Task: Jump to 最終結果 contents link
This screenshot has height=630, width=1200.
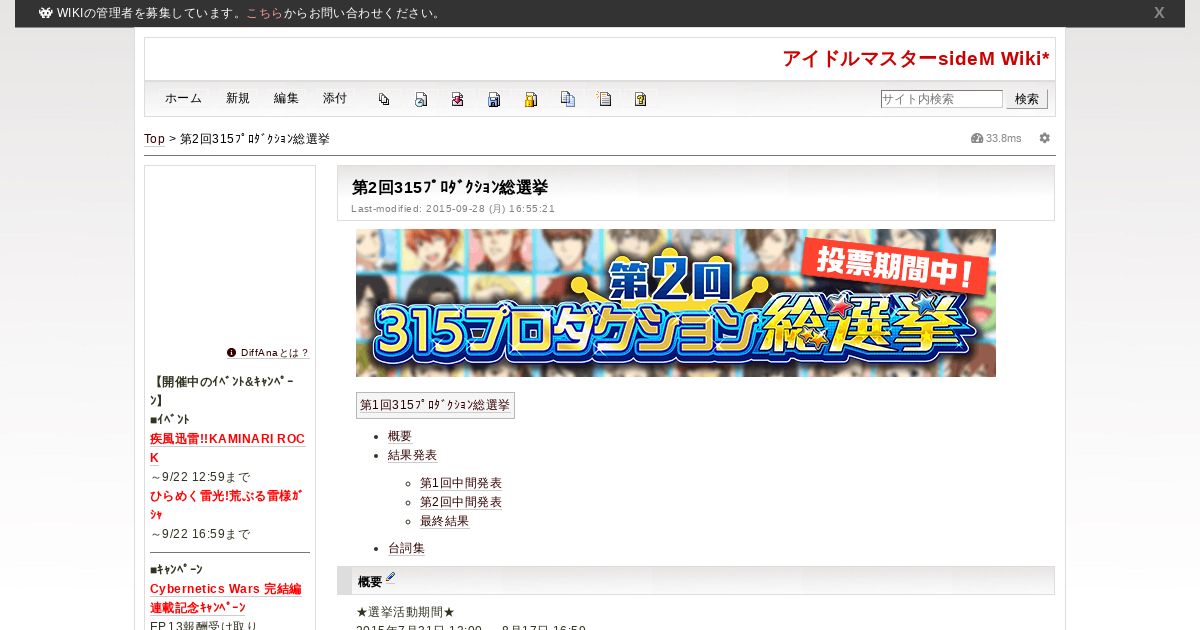Action: [444, 522]
